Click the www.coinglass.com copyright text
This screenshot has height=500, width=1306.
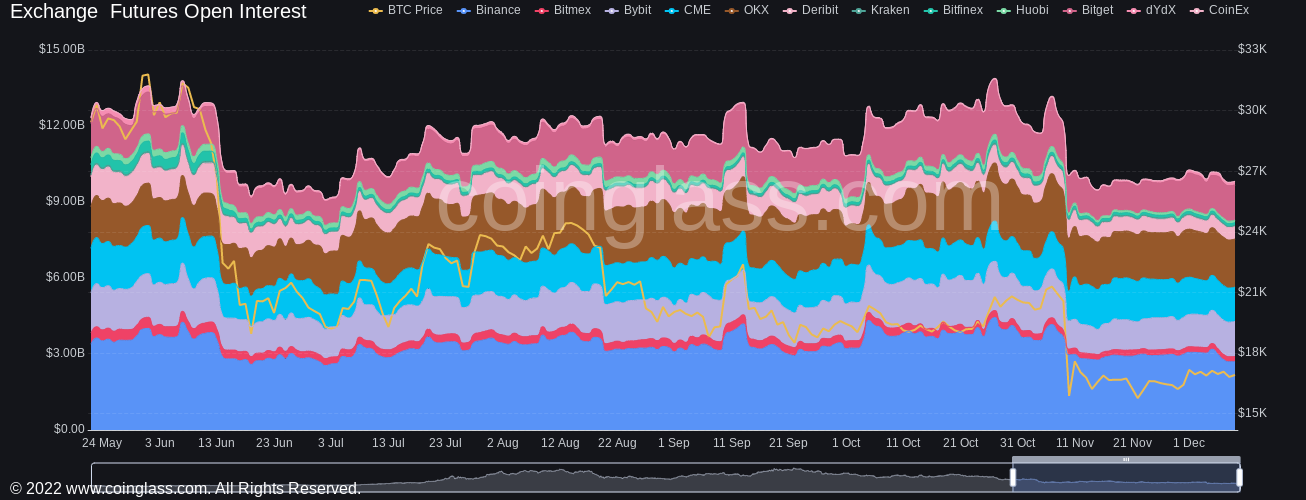[185, 488]
